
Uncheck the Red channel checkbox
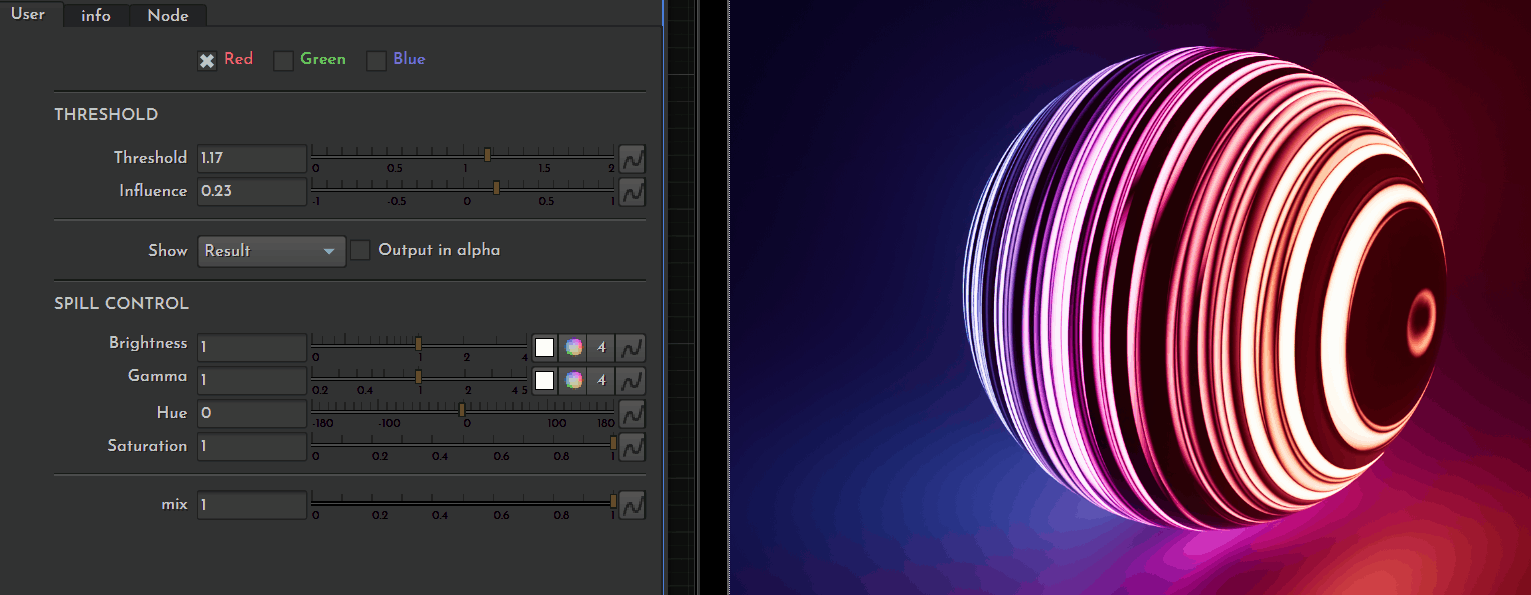tap(207, 61)
